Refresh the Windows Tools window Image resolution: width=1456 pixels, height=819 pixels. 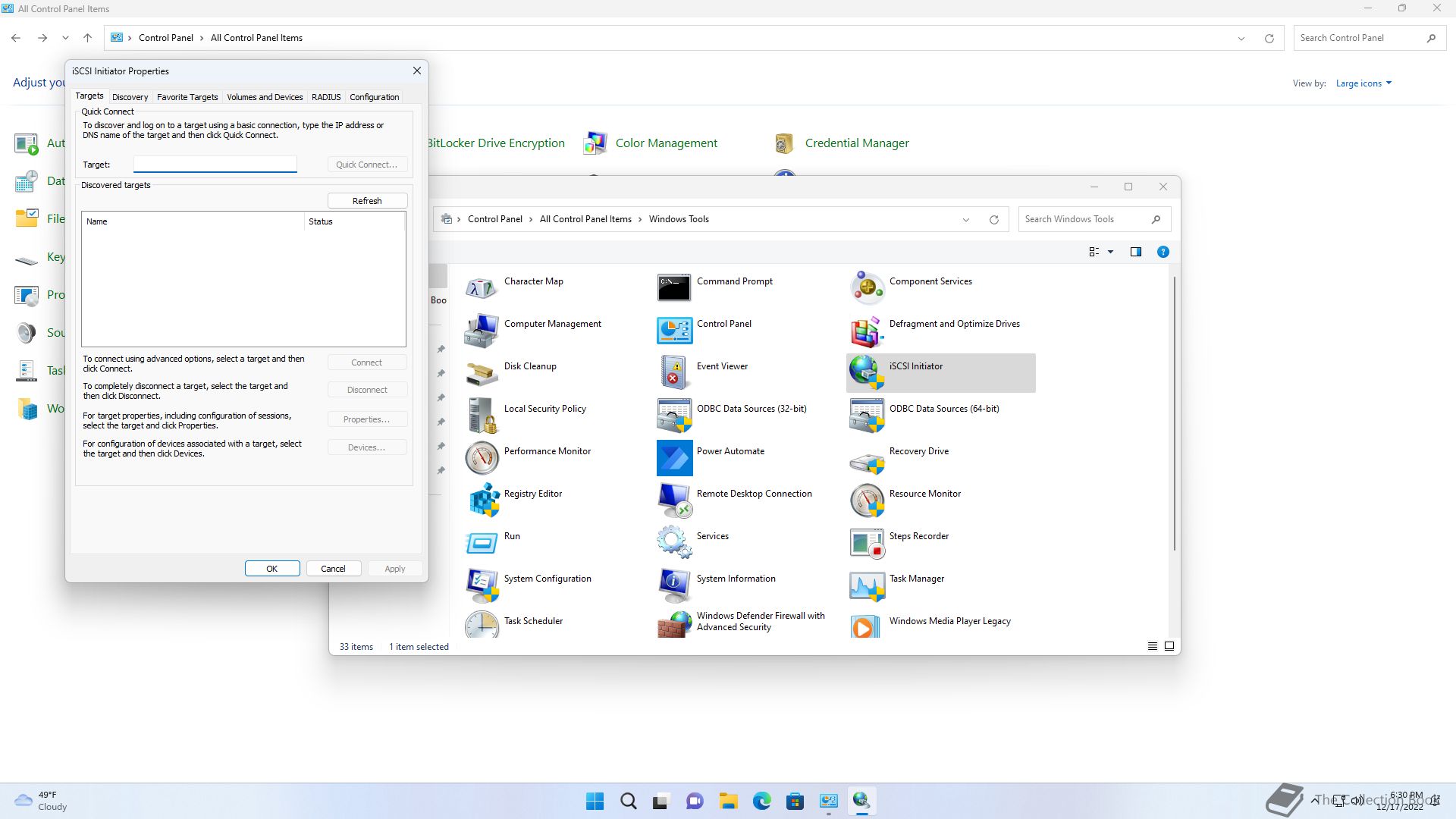[994, 220]
